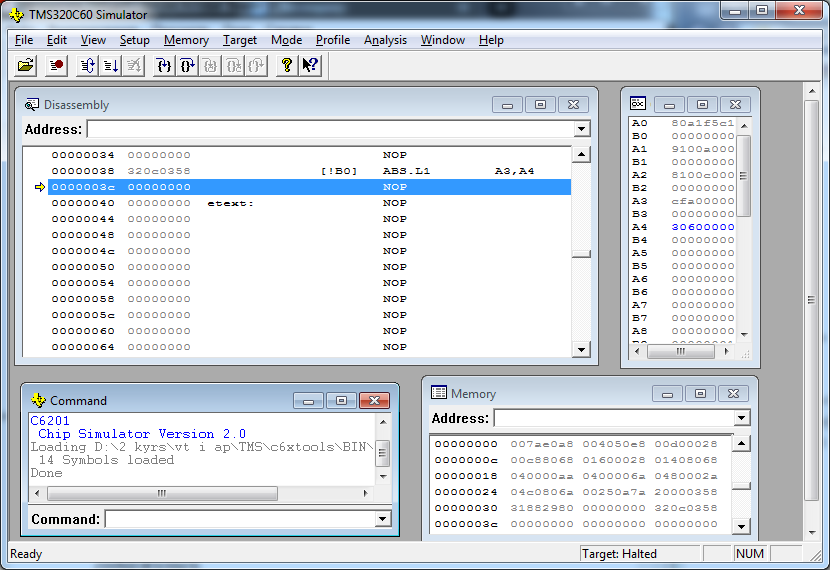830x570 pixels.
Task: Activate context help arrow-question icon
Action: click(310, 66)
